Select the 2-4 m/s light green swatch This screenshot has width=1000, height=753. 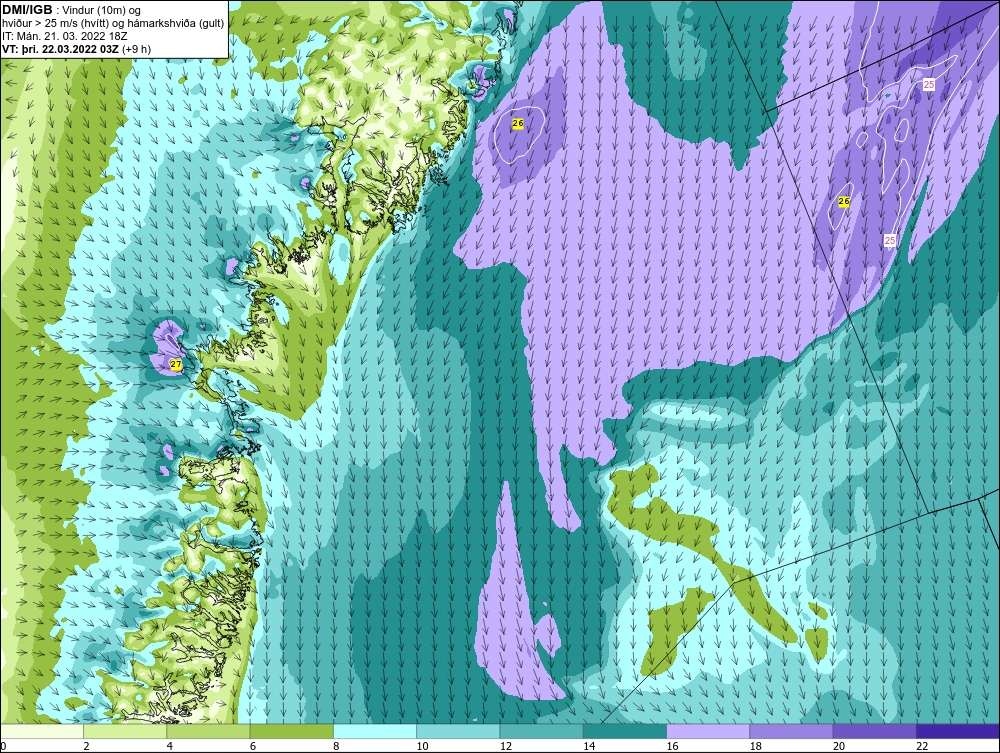pyautogui.click(x=125, y=731)
